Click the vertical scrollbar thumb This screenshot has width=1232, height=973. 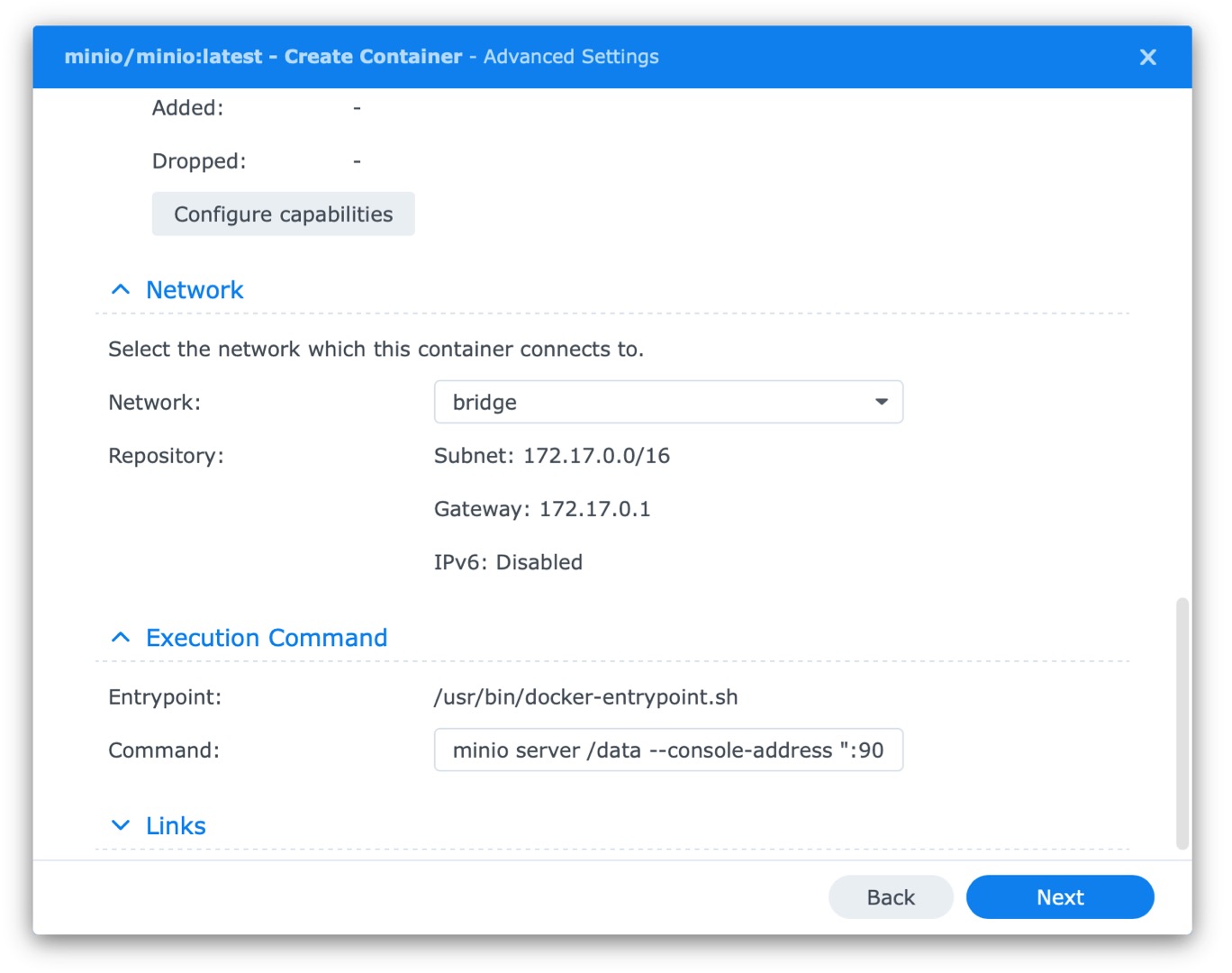(x=1182, y=723)
